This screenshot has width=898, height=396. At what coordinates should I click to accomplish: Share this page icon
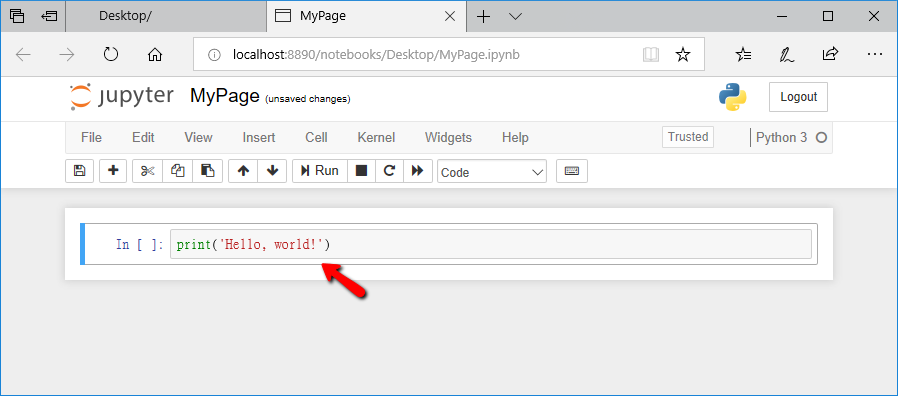[x=830, y=54]
